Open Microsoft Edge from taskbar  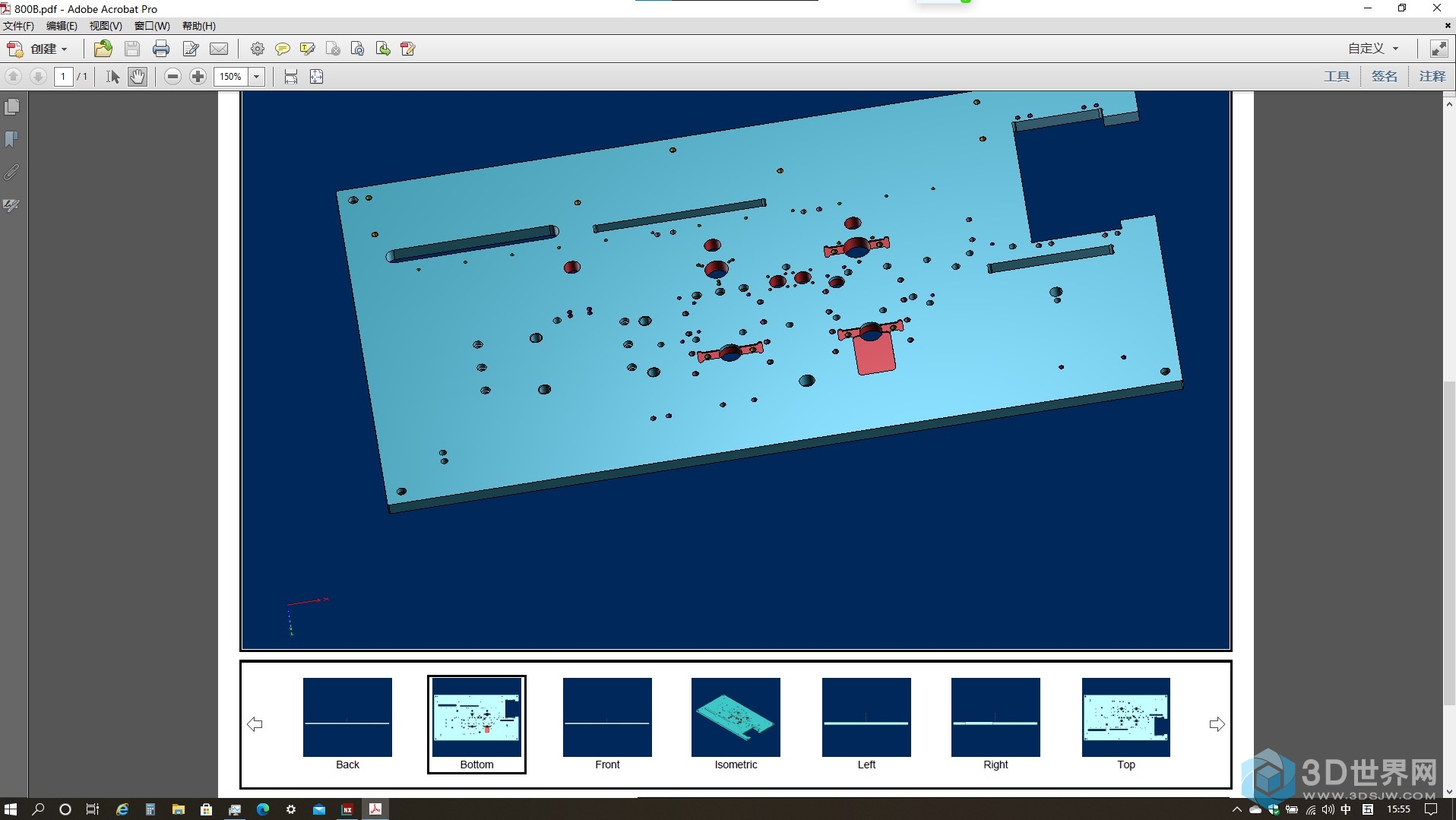pos(263,809)
